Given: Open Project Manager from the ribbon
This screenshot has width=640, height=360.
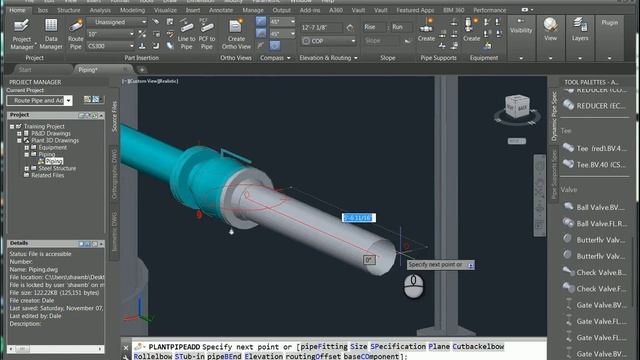Looking at the screenshot, I should click(22, 34).
